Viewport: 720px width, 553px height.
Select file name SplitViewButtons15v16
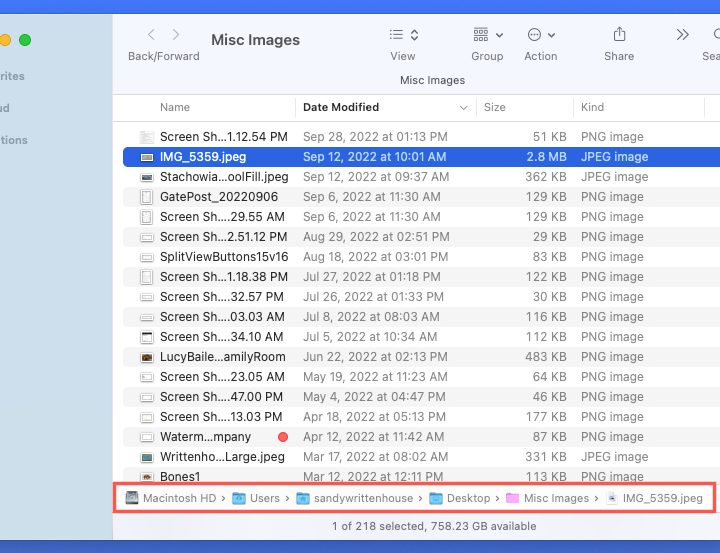click(224, 257)
